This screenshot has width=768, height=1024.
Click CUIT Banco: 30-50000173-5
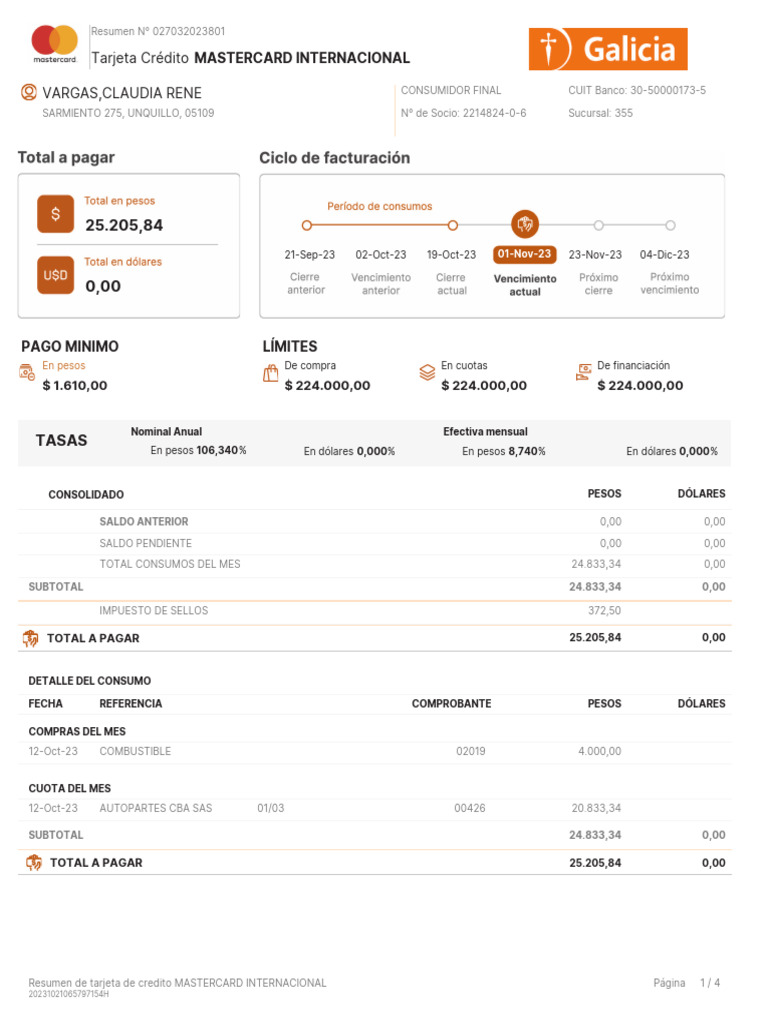point(637,90)
